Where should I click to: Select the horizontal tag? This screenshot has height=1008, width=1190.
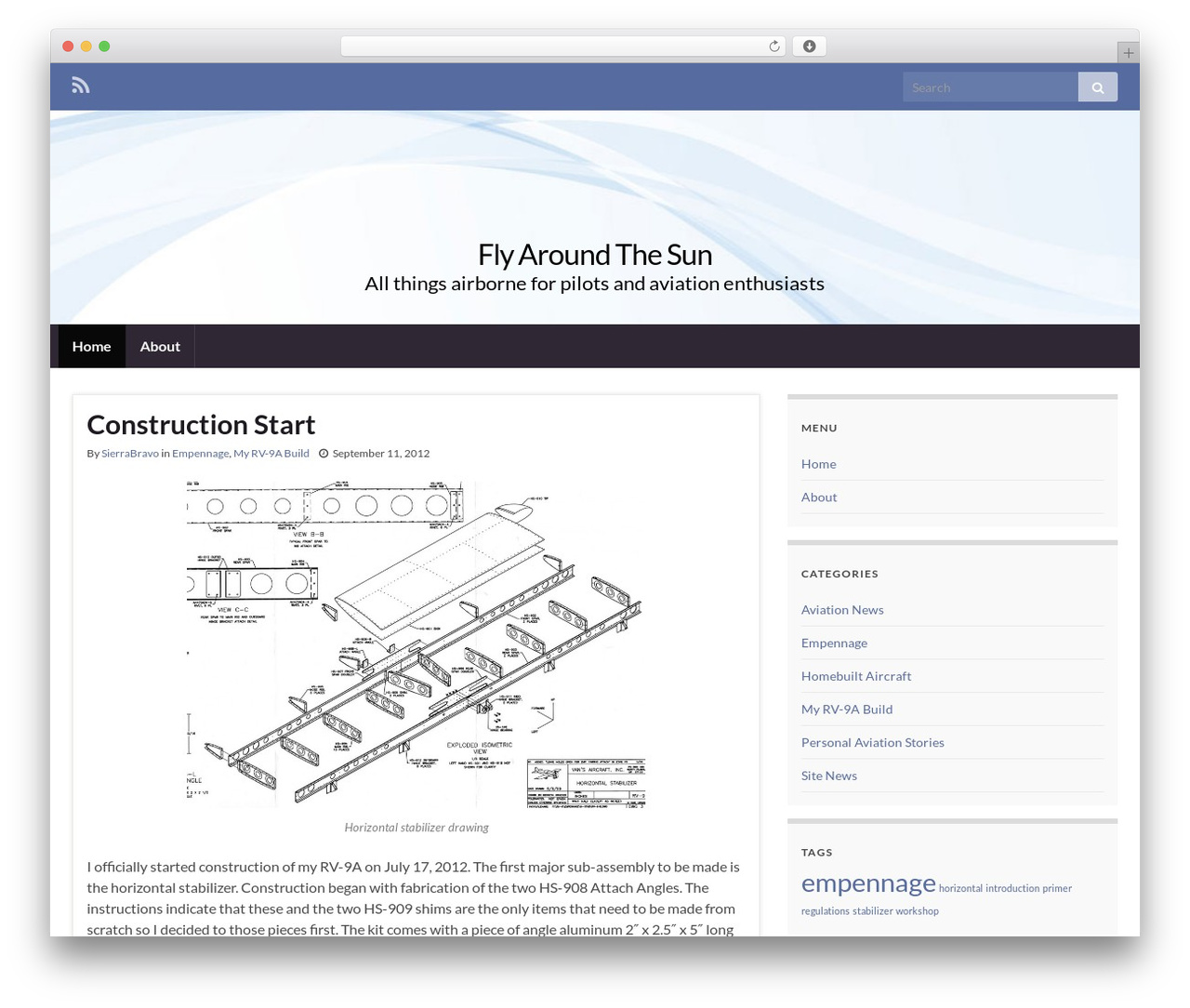click(x=960, y=888)
